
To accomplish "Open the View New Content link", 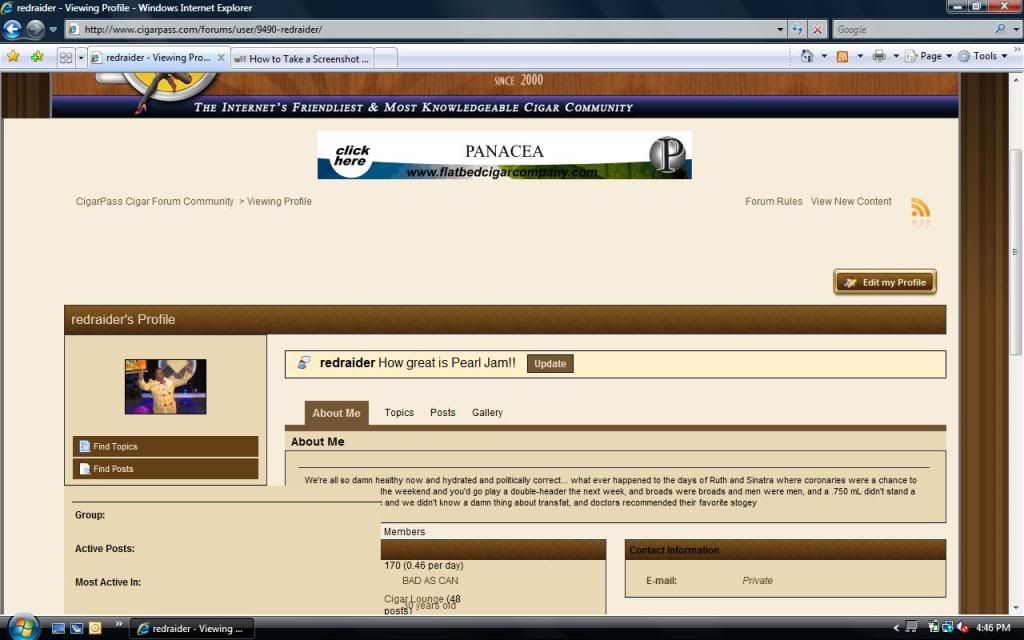I will pos(851,201).
